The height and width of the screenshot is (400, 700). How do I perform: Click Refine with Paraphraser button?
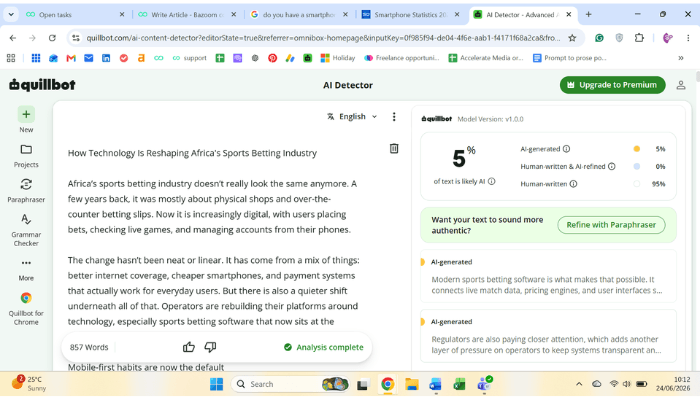pos(611,225)
